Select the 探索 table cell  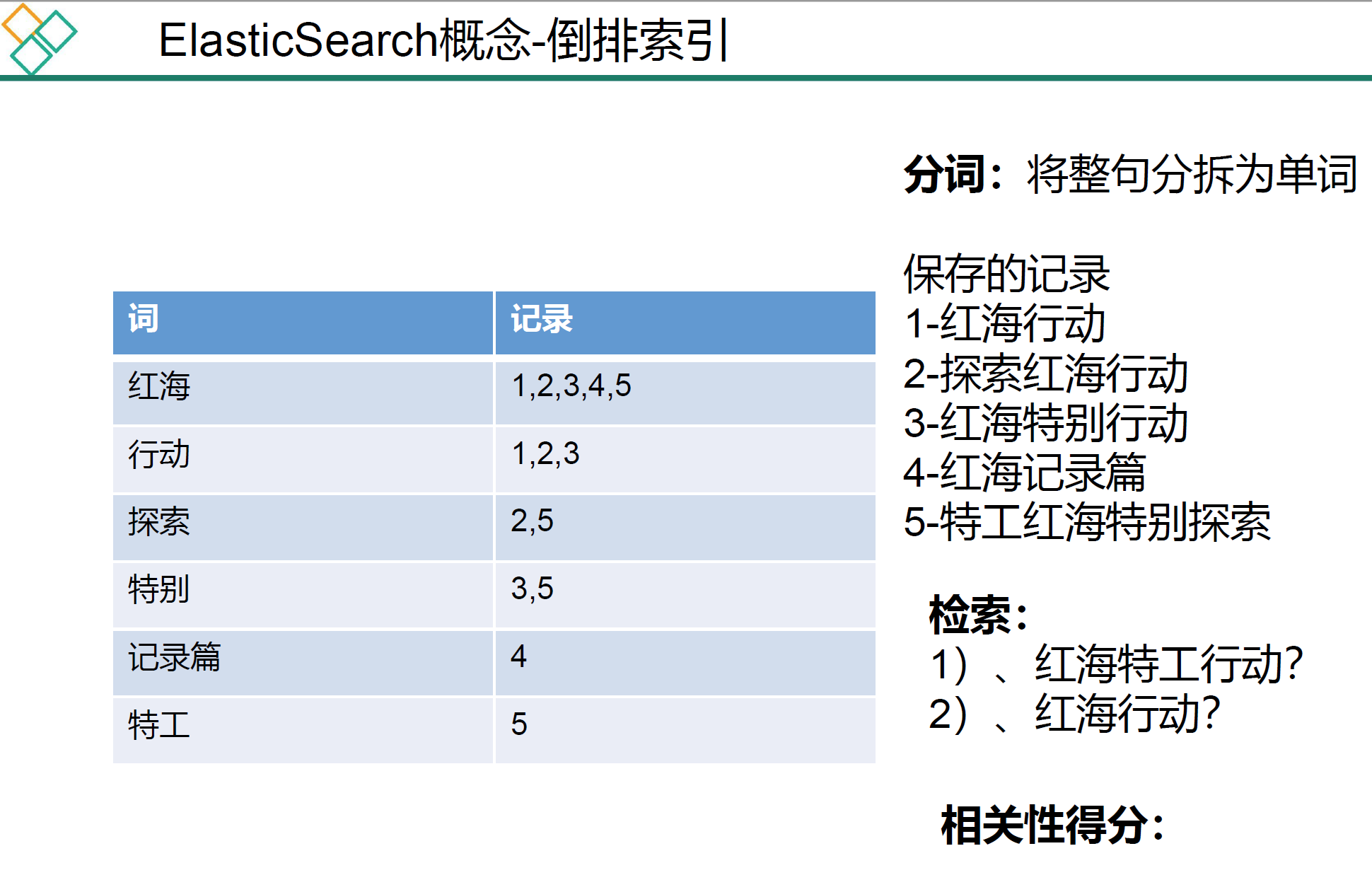pos(160,523)
